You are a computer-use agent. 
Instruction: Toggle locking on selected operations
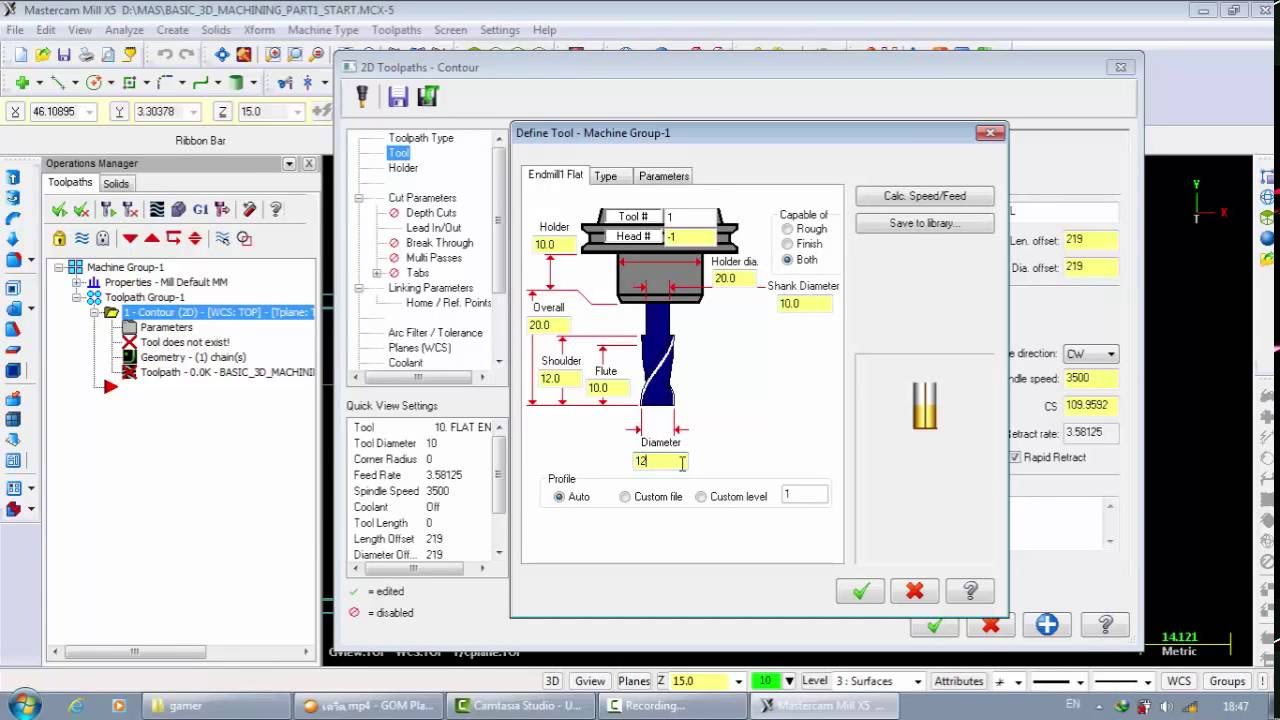(x=59, y=238)
